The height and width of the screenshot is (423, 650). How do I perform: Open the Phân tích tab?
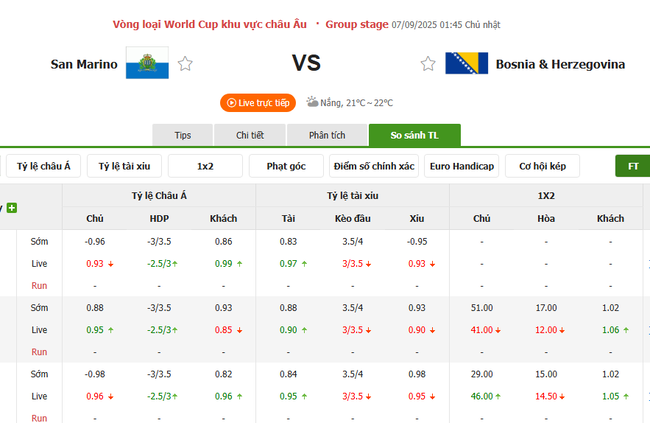[326, 136]
